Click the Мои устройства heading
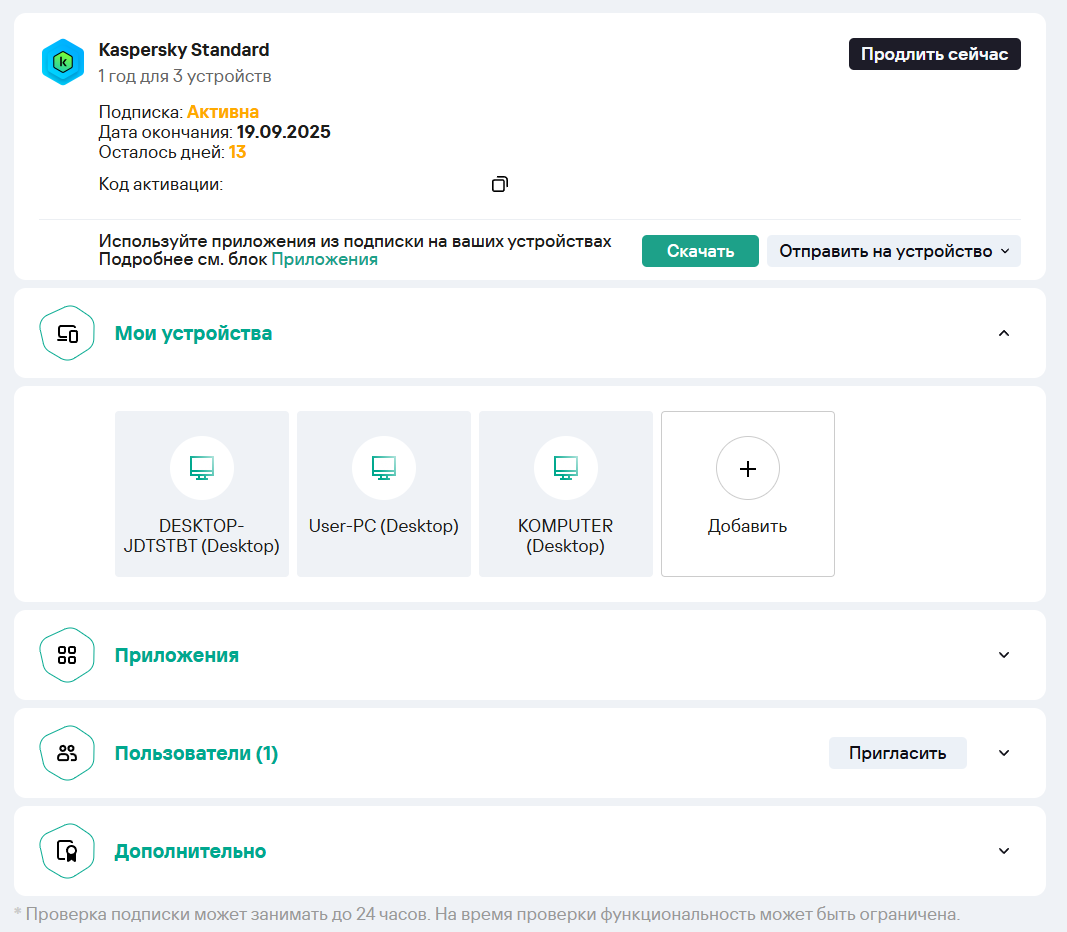The width and height of the screenshot is (1067, 932). (x=193, y=333)
